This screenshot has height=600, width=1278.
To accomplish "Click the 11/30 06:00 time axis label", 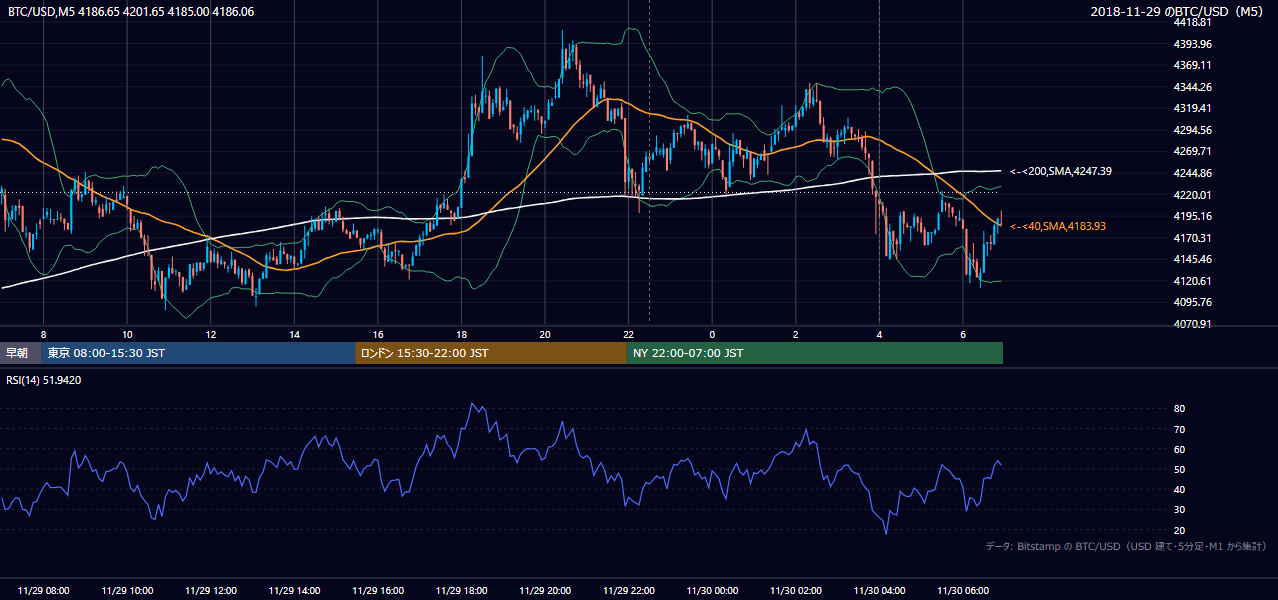I will pos(963,591).
